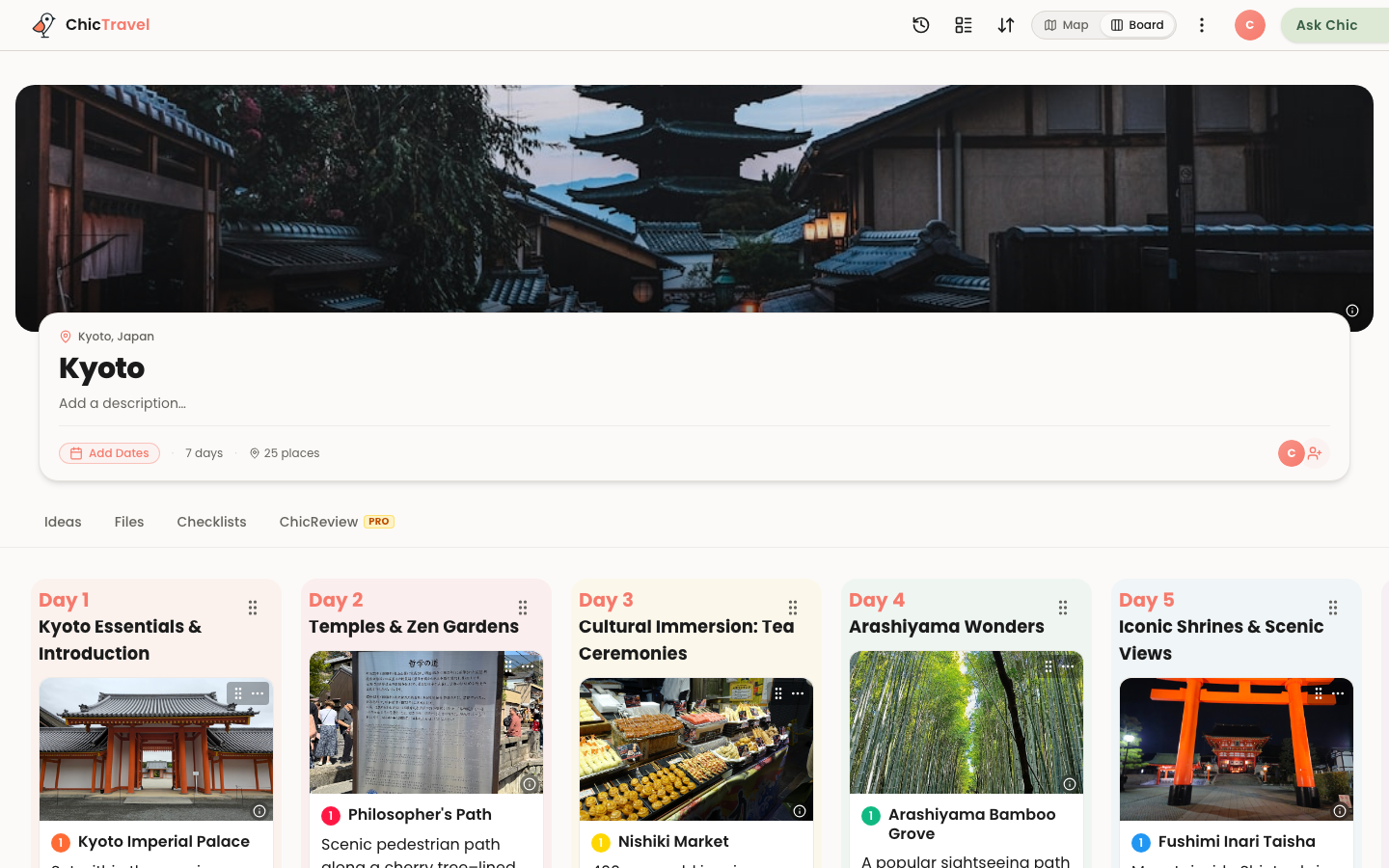1389x868 pixels.
Task: Open the Fushimi Inari Taisha place
Action: coord(1237,842)
